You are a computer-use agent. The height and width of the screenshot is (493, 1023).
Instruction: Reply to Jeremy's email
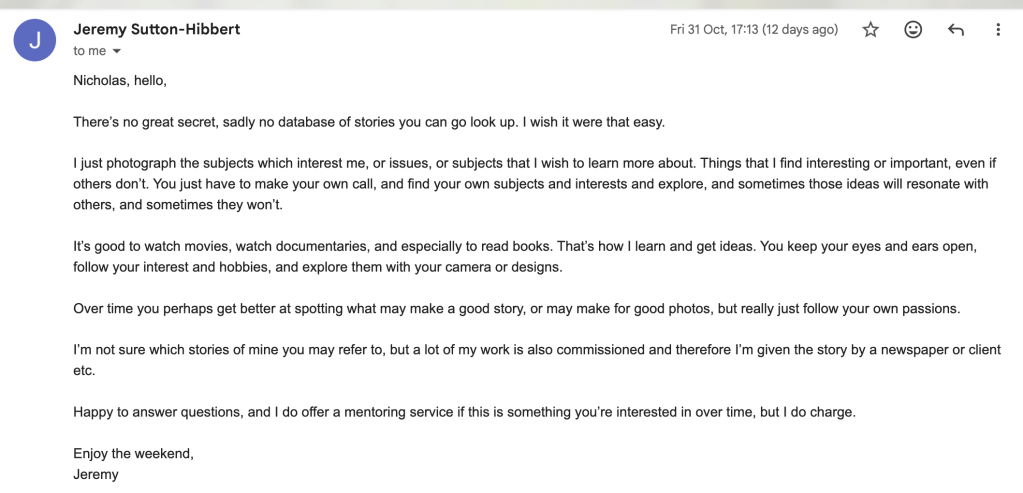tap(956, 30)
